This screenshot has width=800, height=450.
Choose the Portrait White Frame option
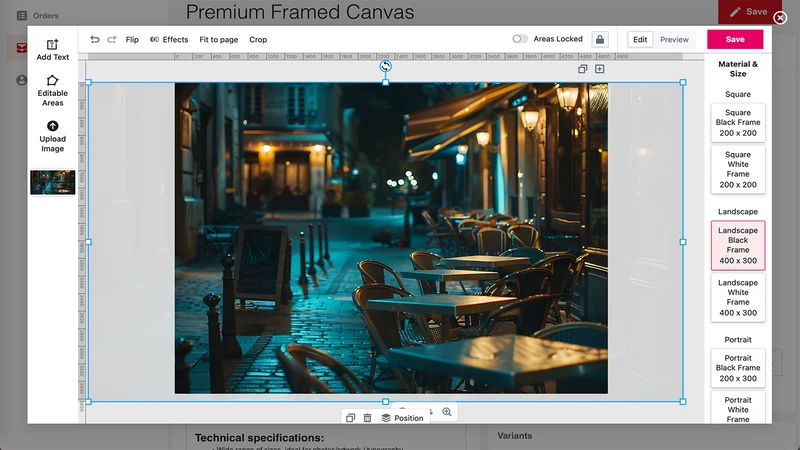click(x=738, y=408)
